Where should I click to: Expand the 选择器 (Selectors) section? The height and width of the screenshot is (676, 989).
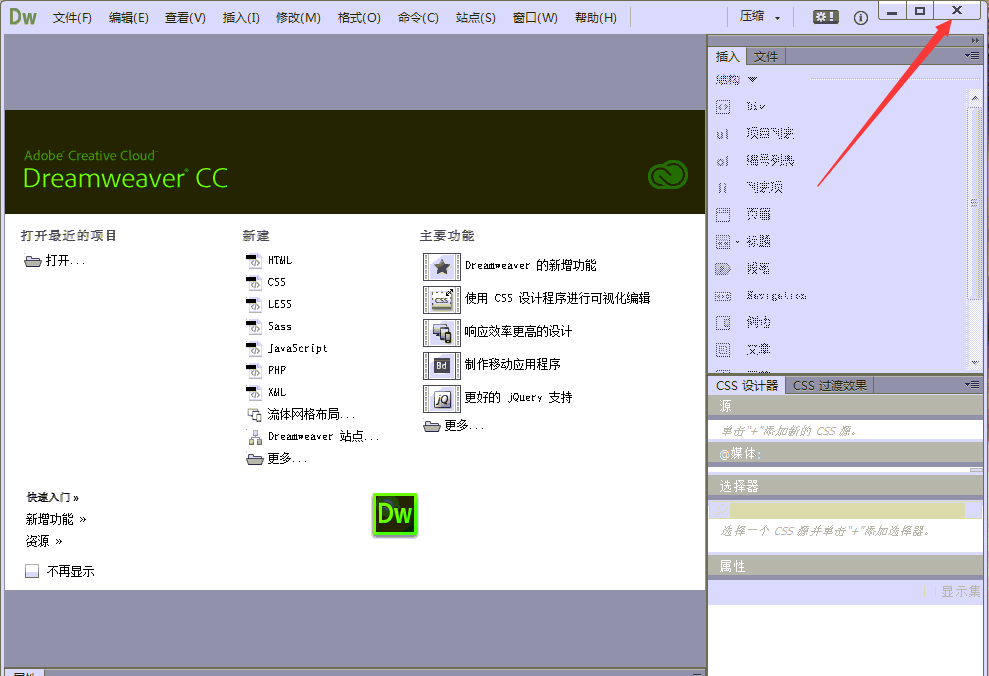coord(845,486)
